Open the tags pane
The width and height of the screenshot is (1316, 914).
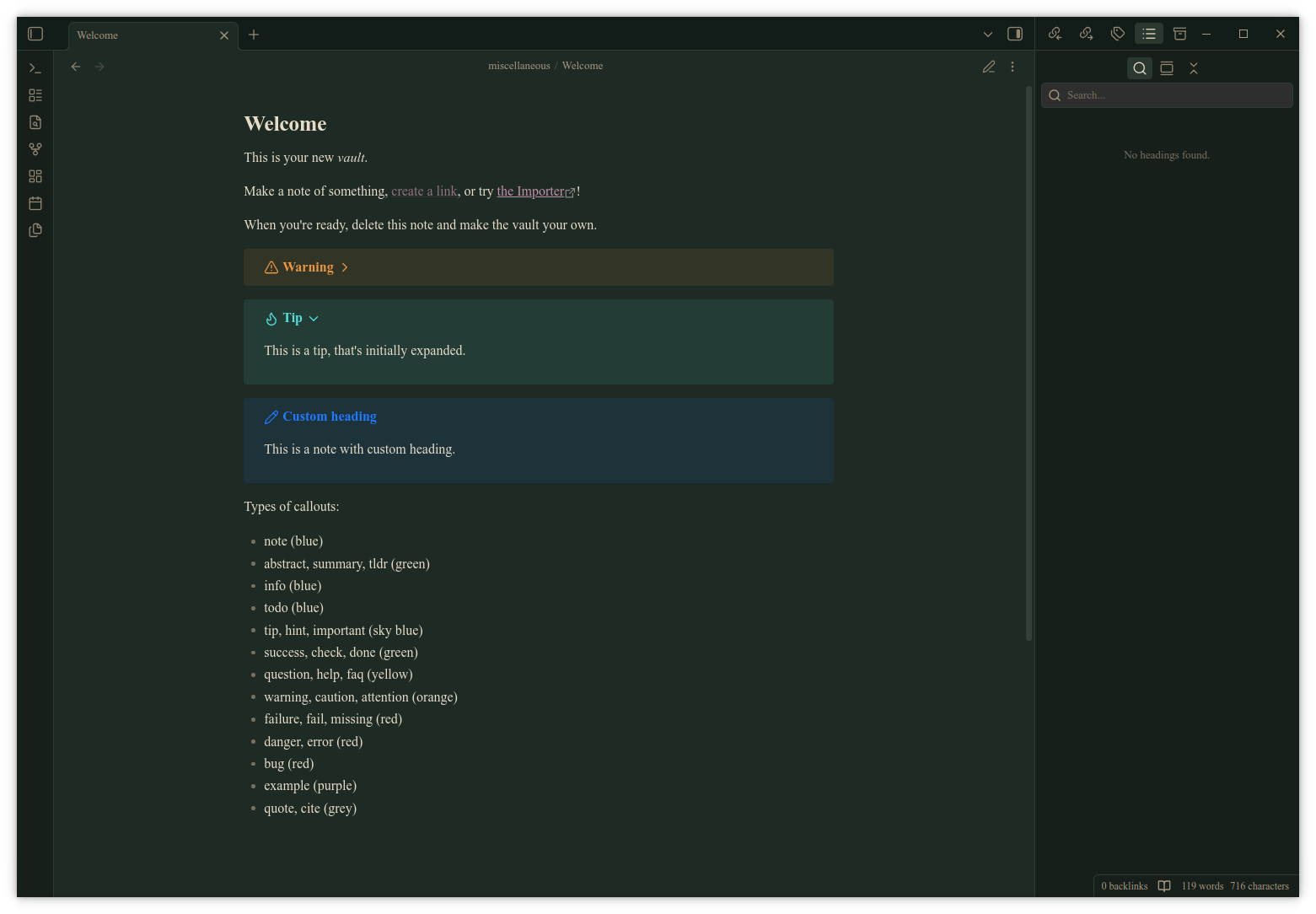point(1118,34)
